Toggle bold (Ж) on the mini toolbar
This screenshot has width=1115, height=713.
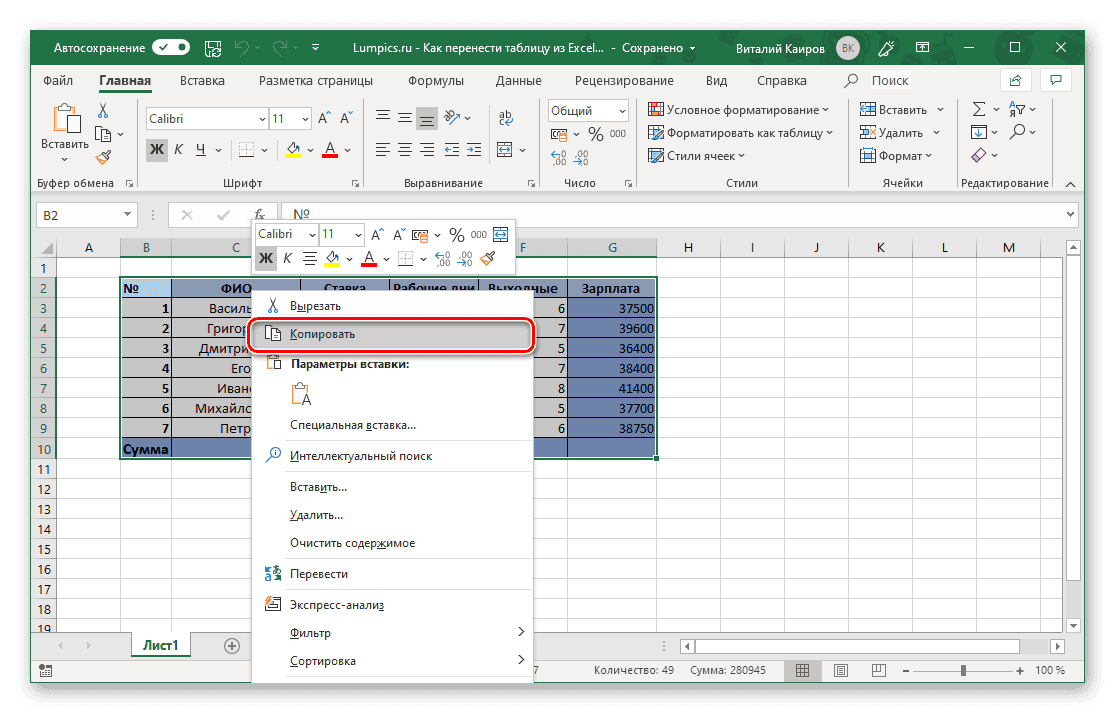click(266, 258)
